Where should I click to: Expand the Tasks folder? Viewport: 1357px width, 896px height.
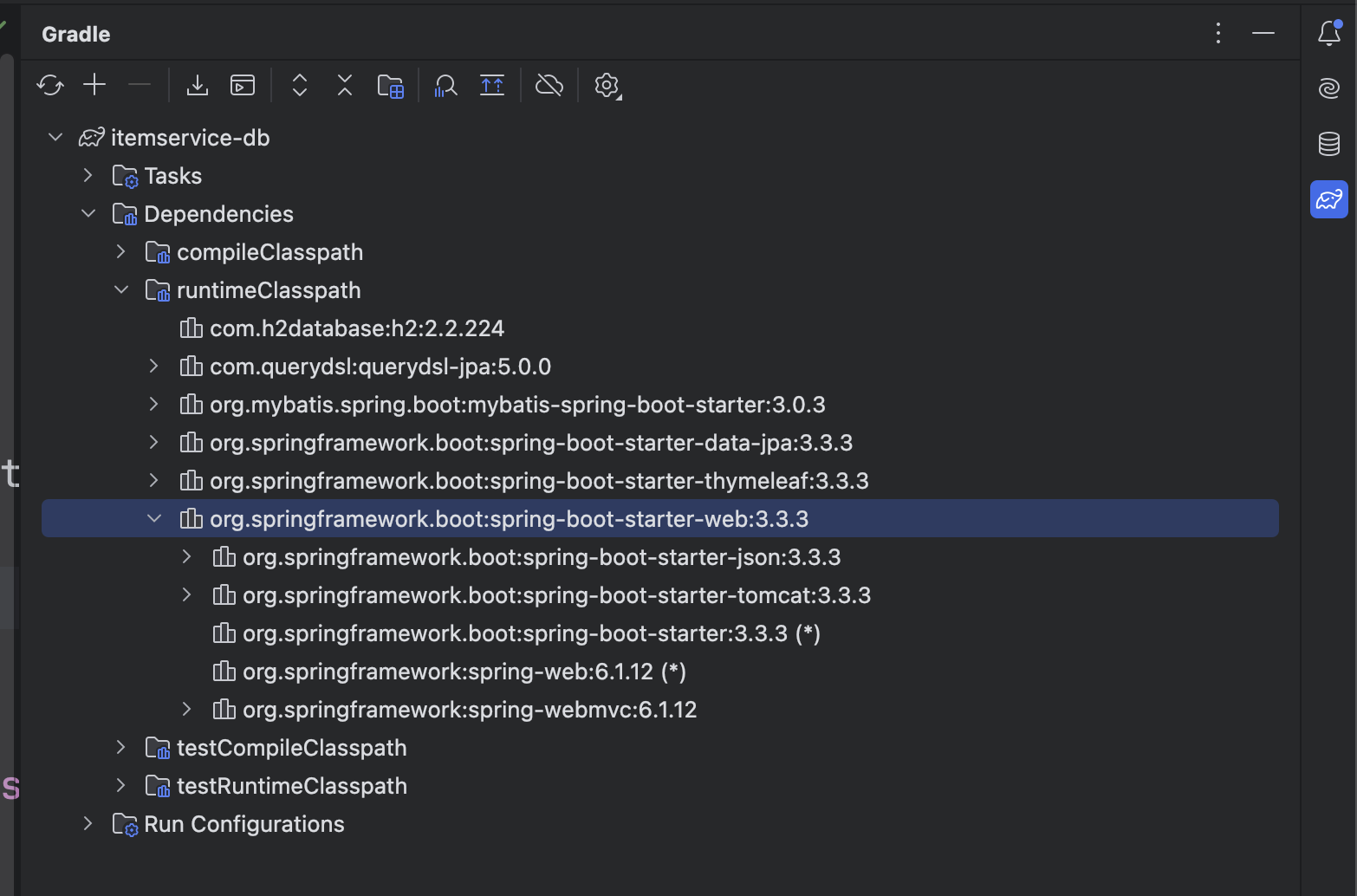88,175
